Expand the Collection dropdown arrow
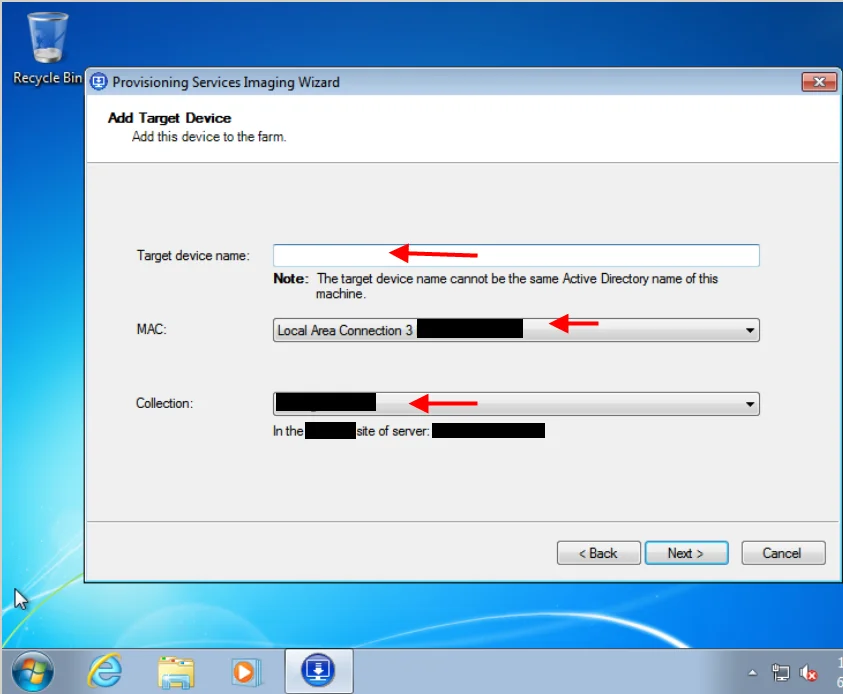843x694 pixels. pyautogui.click(x=749, y=404)
